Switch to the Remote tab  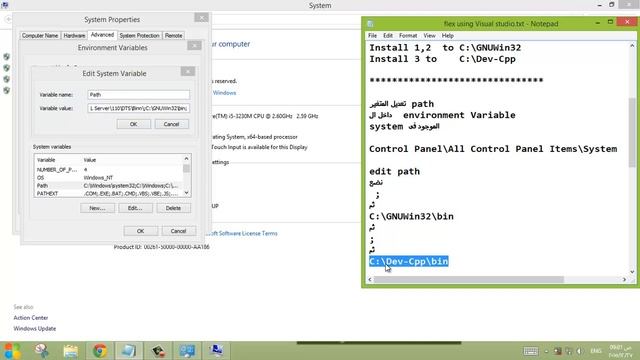[173, 36]
